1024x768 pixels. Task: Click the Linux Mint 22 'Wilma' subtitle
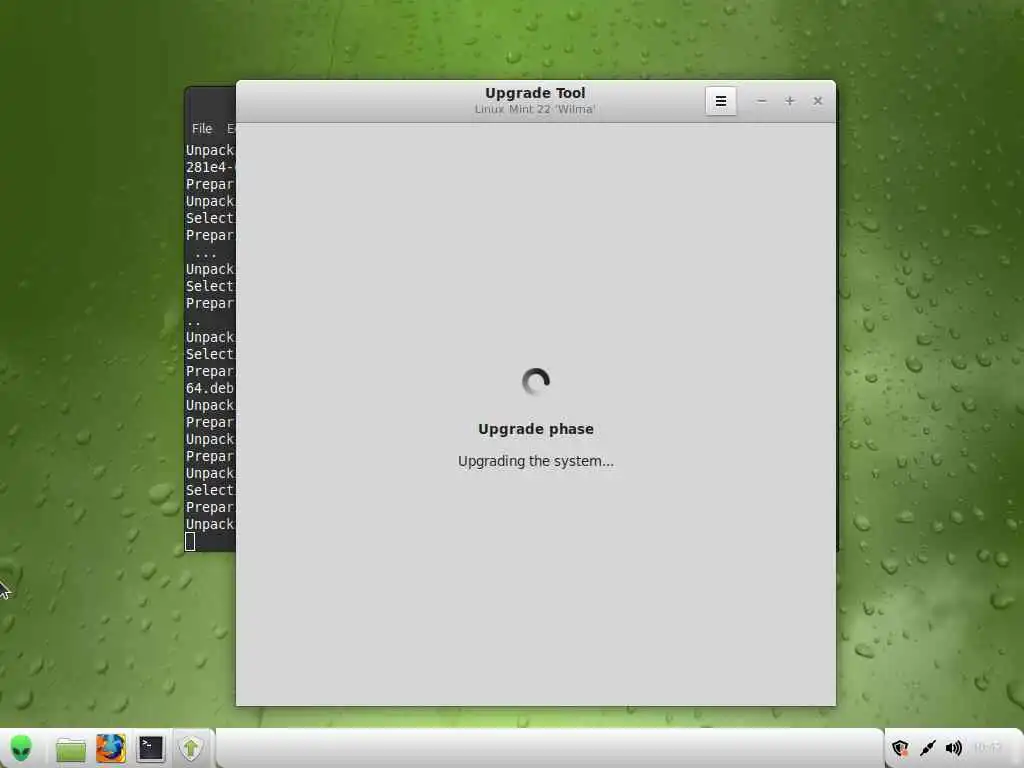click(x=535, y=109)
